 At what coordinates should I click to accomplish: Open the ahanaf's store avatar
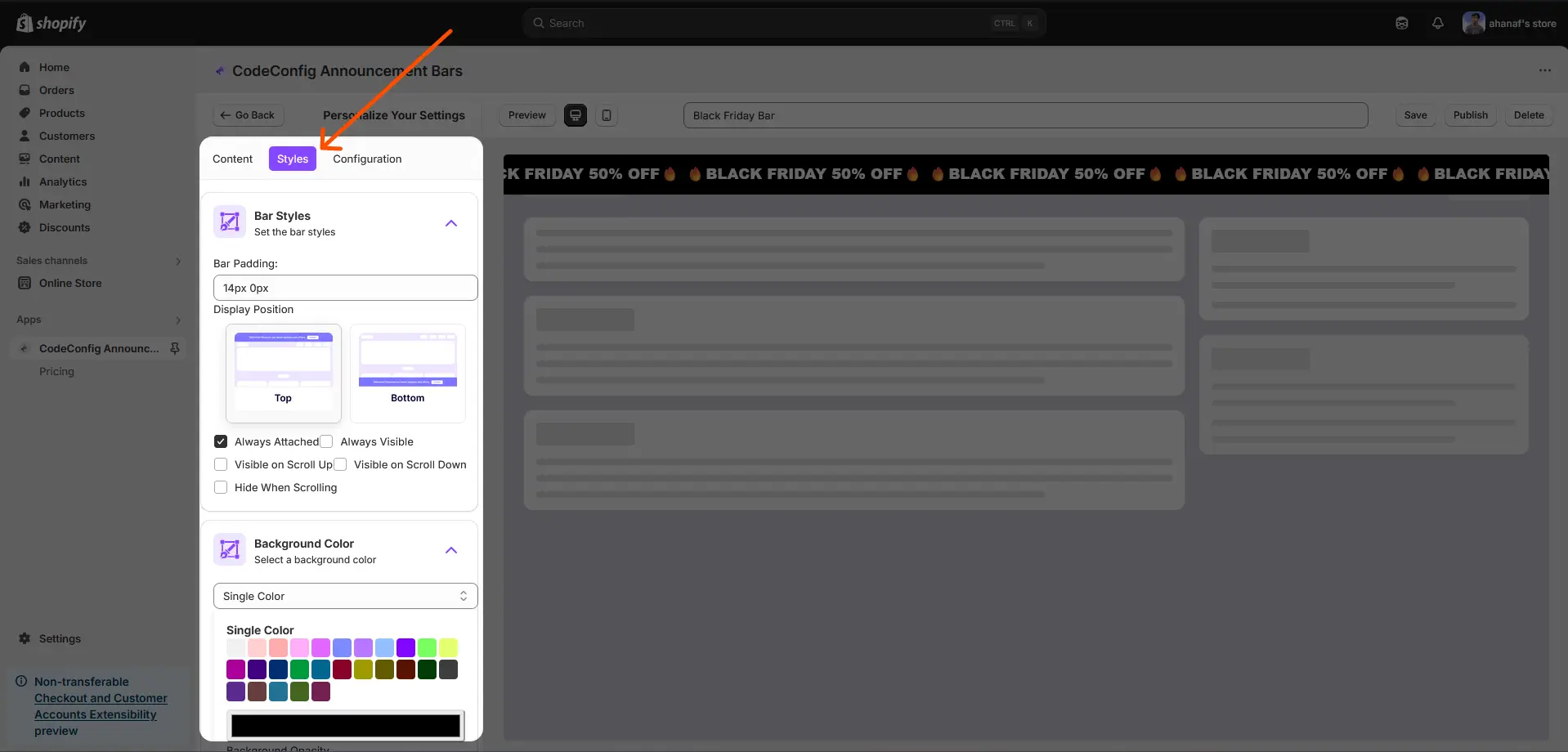(x=1474, y=23)
